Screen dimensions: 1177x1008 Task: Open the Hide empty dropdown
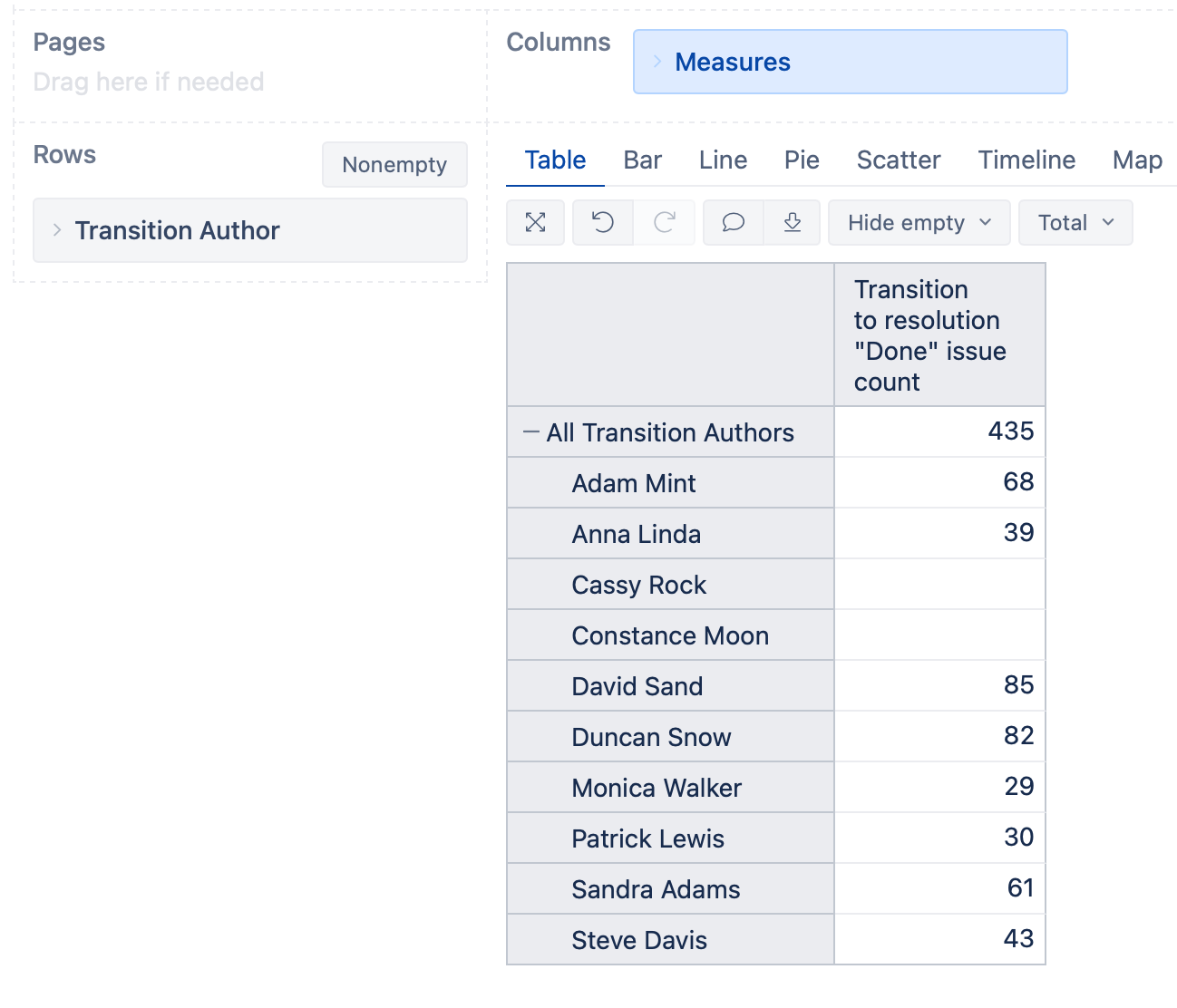point(919,223)
